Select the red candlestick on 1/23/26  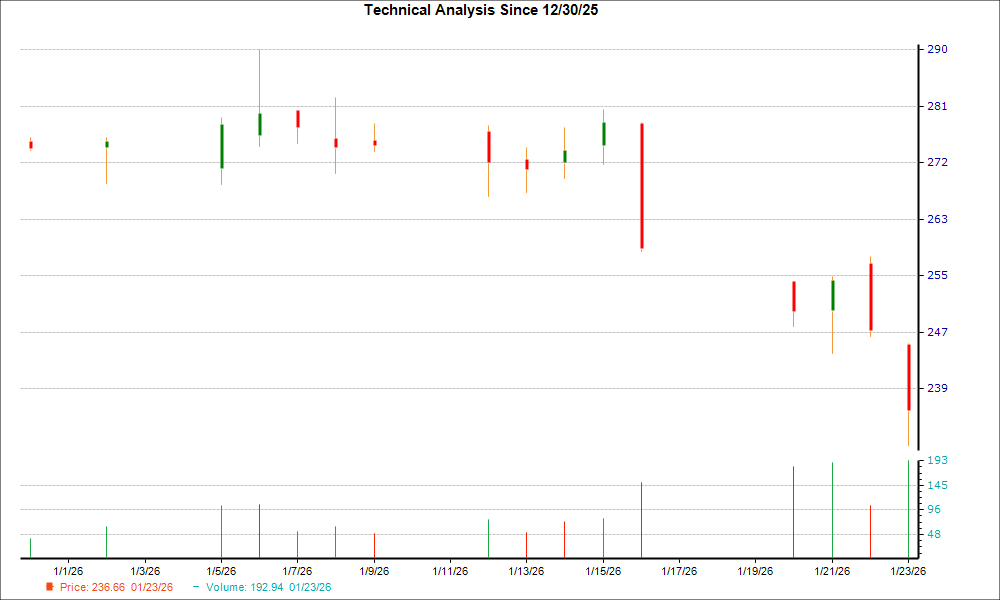point(908,375)
